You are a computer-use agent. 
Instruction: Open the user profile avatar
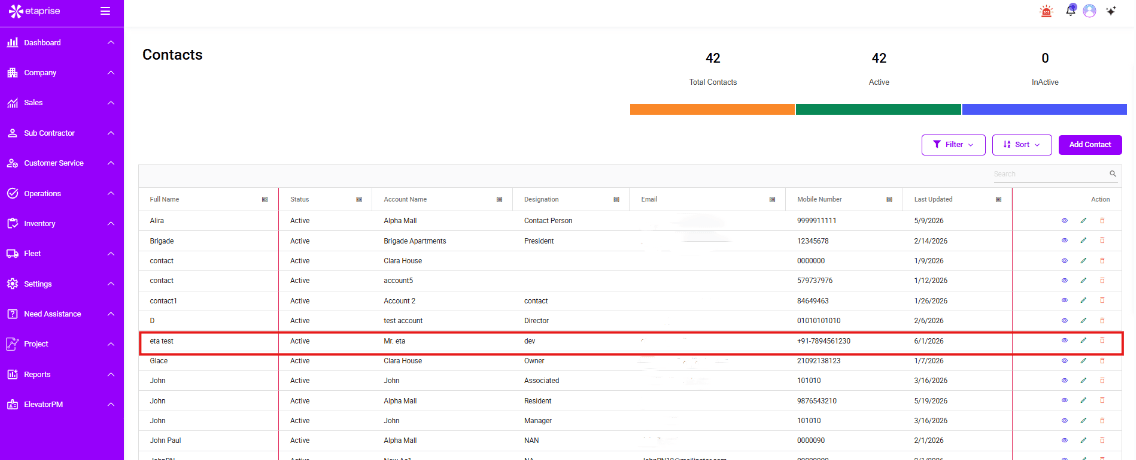click(x=1089, y=11)
